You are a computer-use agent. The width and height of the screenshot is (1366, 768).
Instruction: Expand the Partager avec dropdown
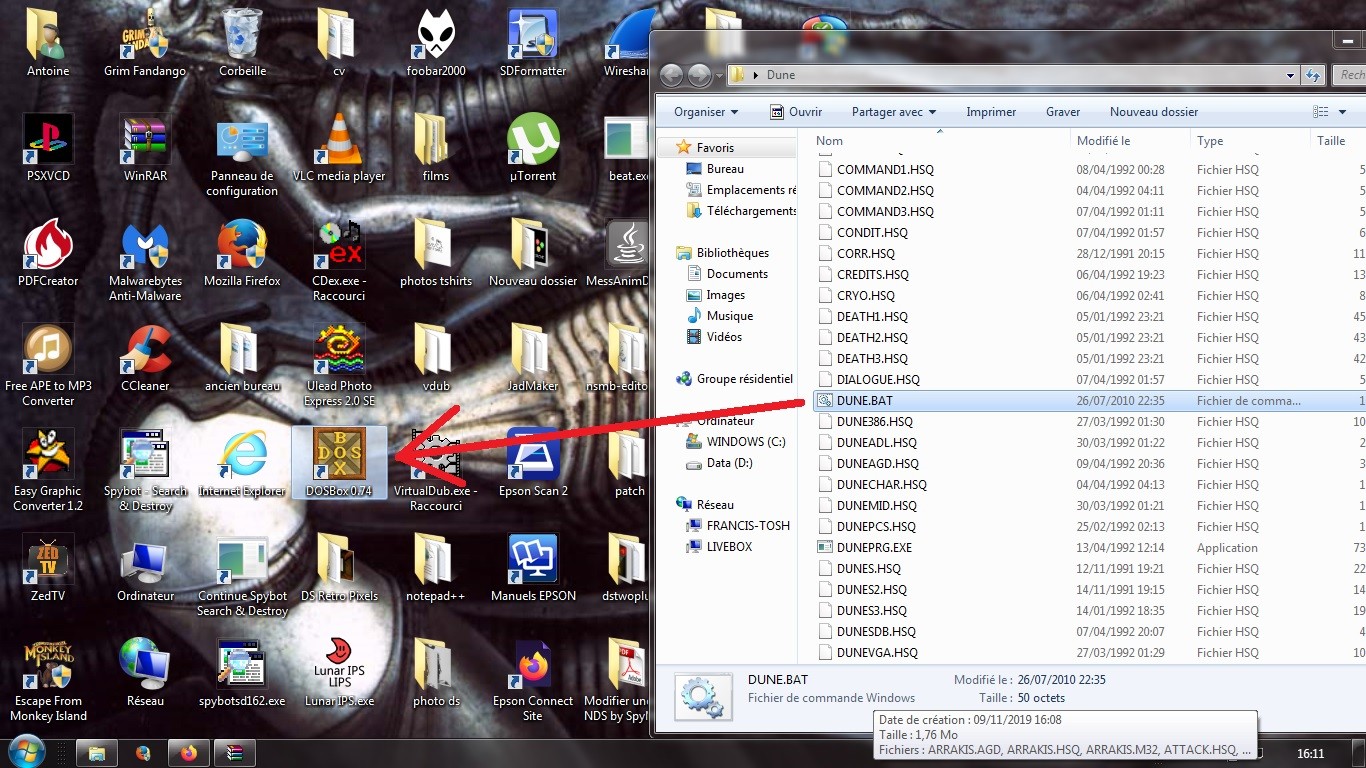pos(894,112)
